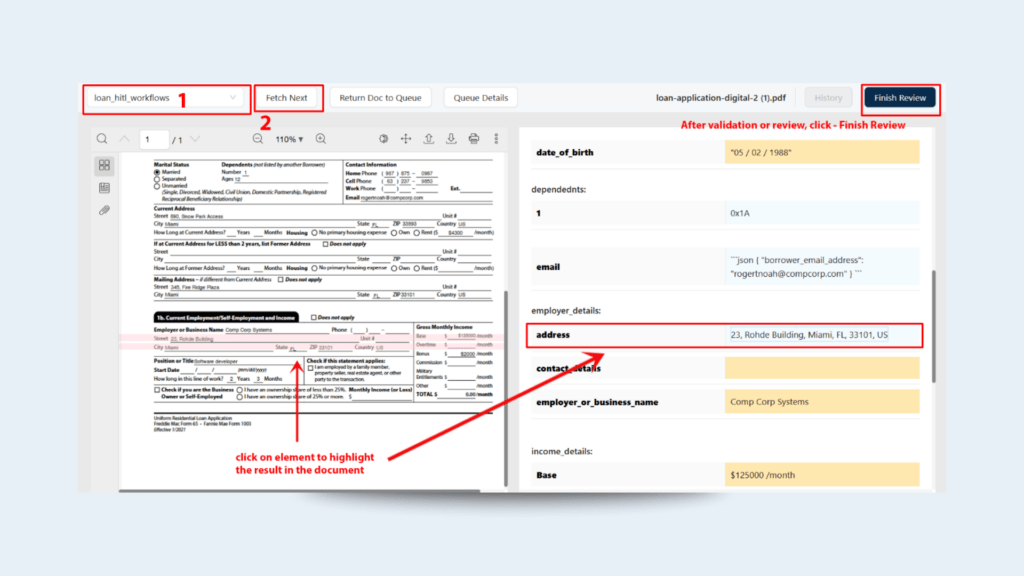The width and height of the screenshot is (1024, 576).
Task: Click the employer address value field
Action: (x=820, y=335)
